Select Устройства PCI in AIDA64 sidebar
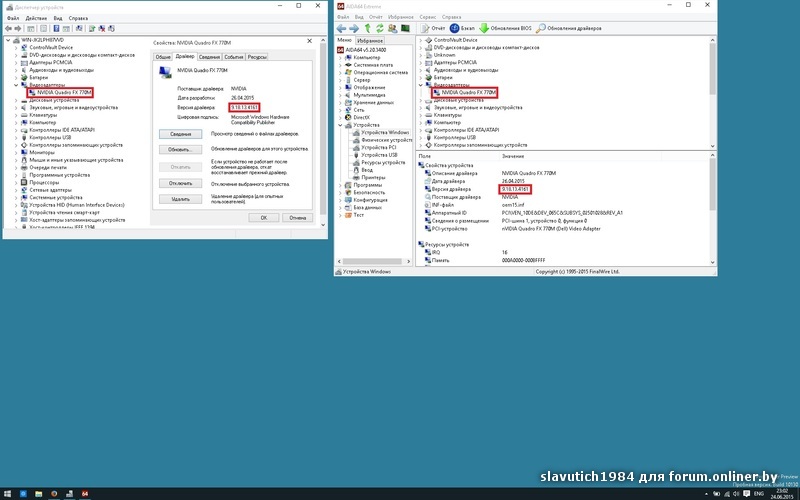This screenshot has height=500, width=800. [379, 147]
